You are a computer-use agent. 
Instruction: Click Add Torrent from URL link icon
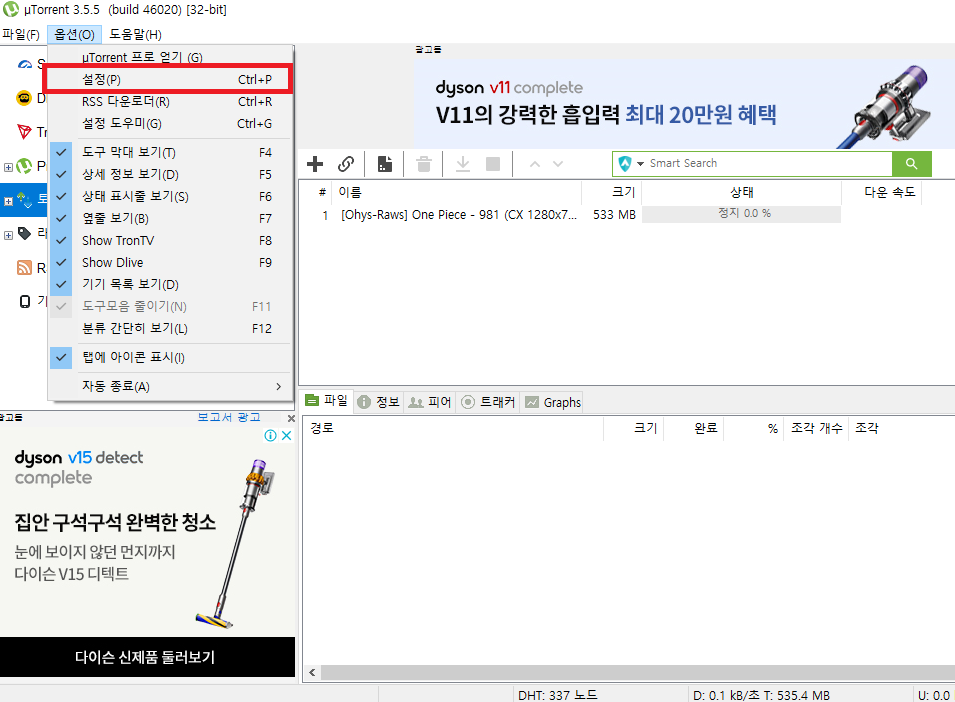pos(346,164)
